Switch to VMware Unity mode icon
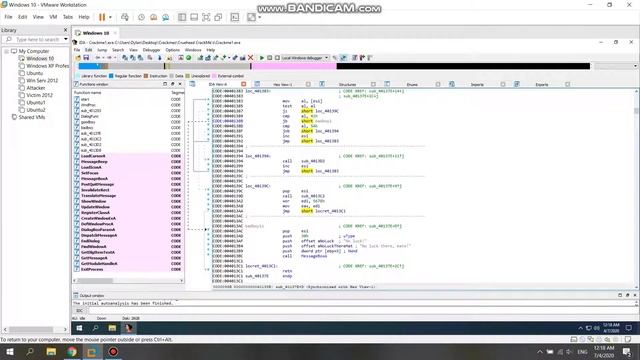 [x=218, y=17]
